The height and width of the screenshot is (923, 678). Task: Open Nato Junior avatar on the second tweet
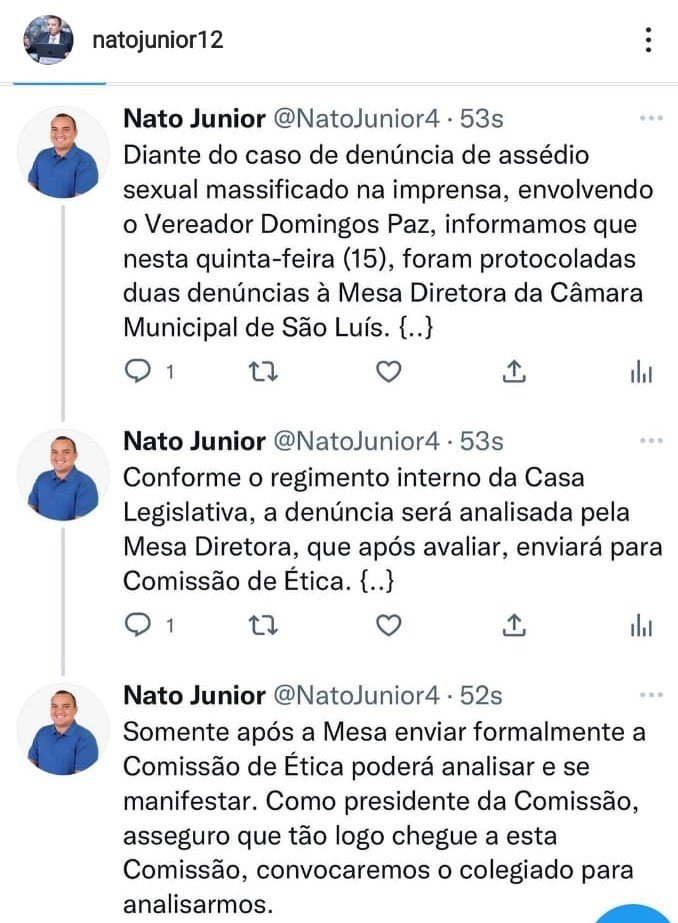tap(63, 475)
